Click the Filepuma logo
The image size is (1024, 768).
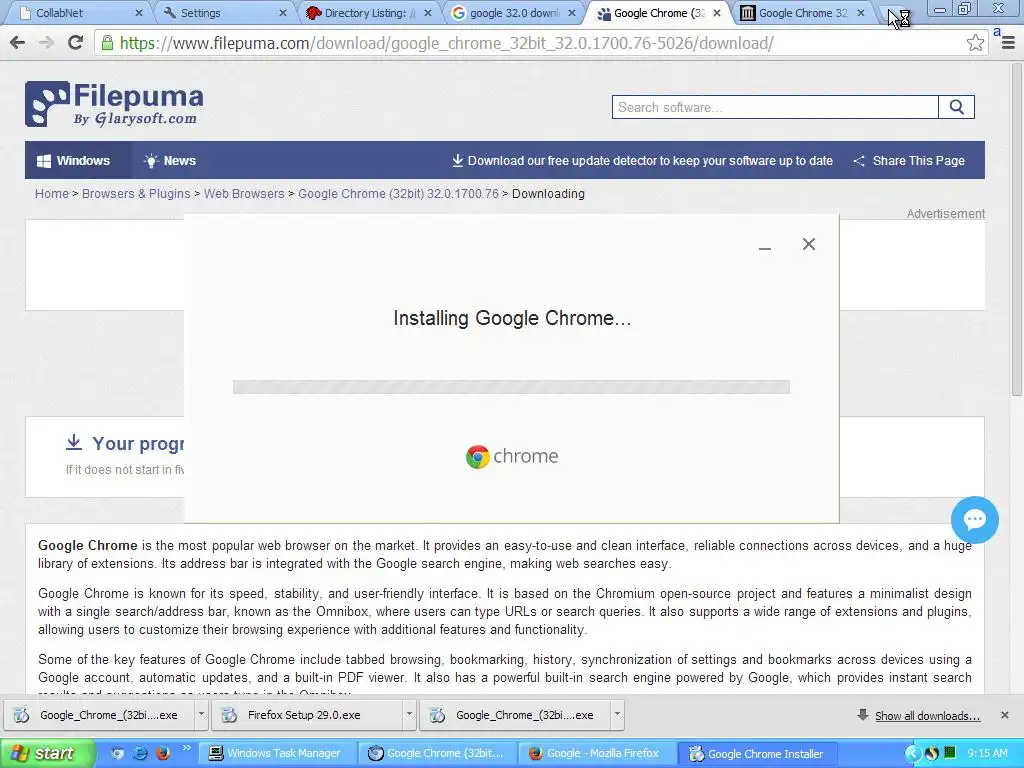[114, 104]
